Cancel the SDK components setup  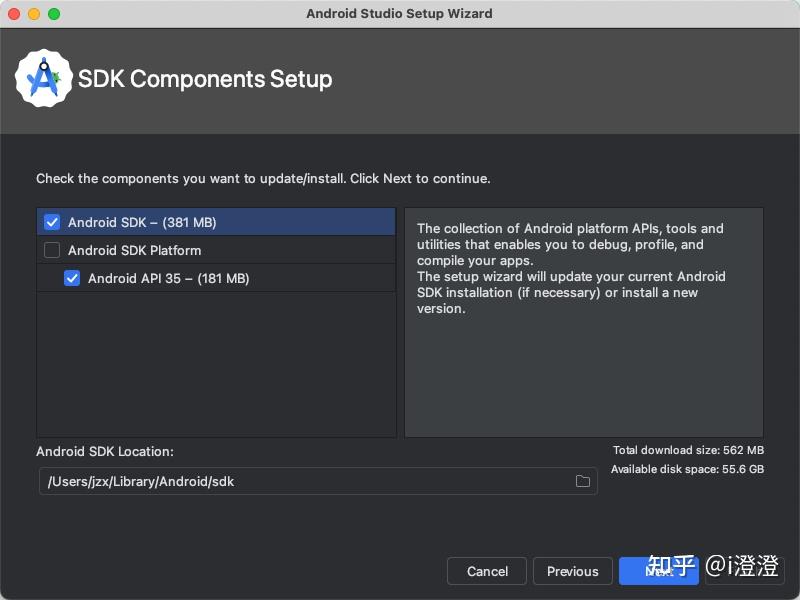coord(487,571)
